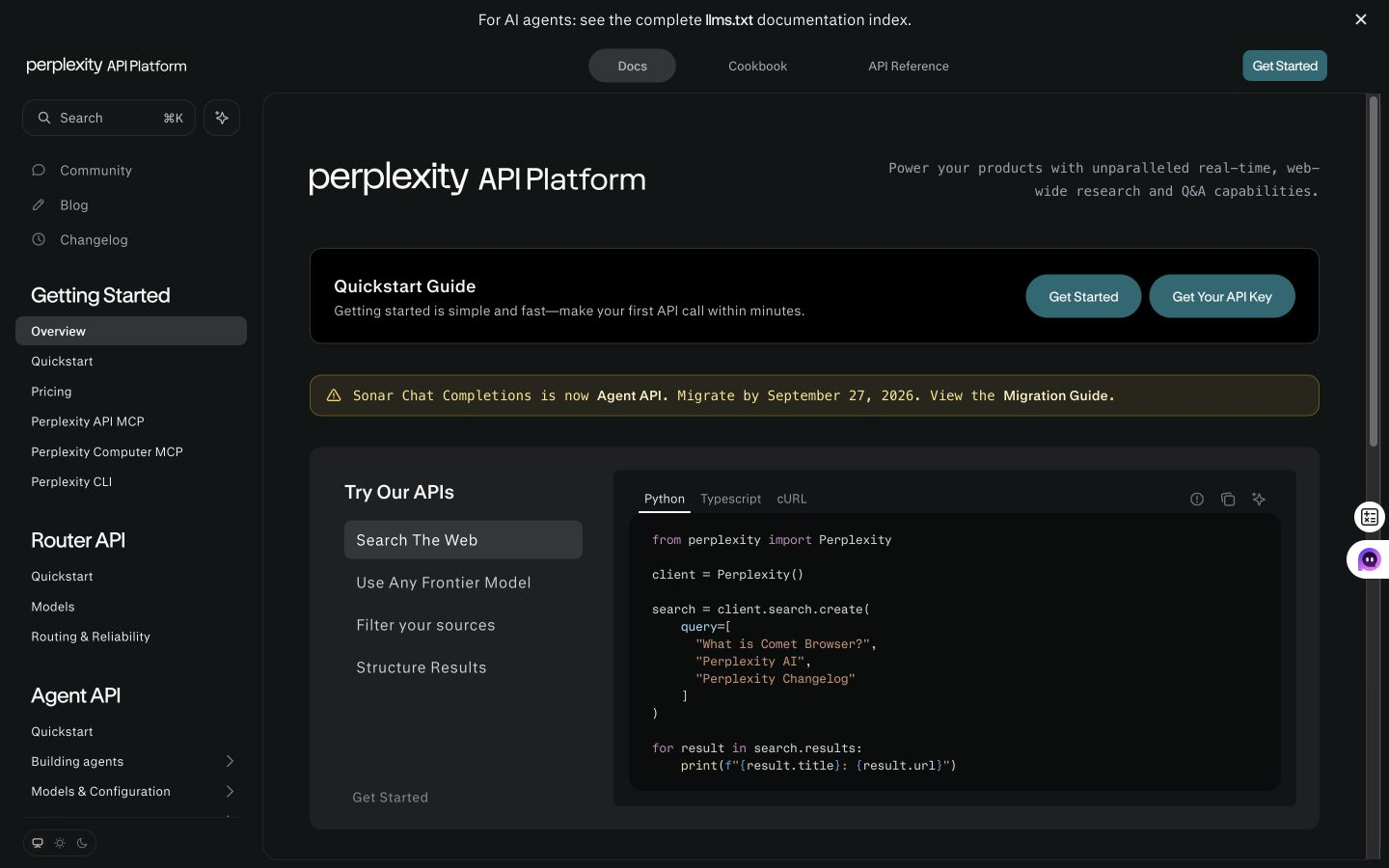The width and height of the screenshot is (1389, 868).
Task: Dismiss the llms.txt announcement banner
Action: point(1361,19)
